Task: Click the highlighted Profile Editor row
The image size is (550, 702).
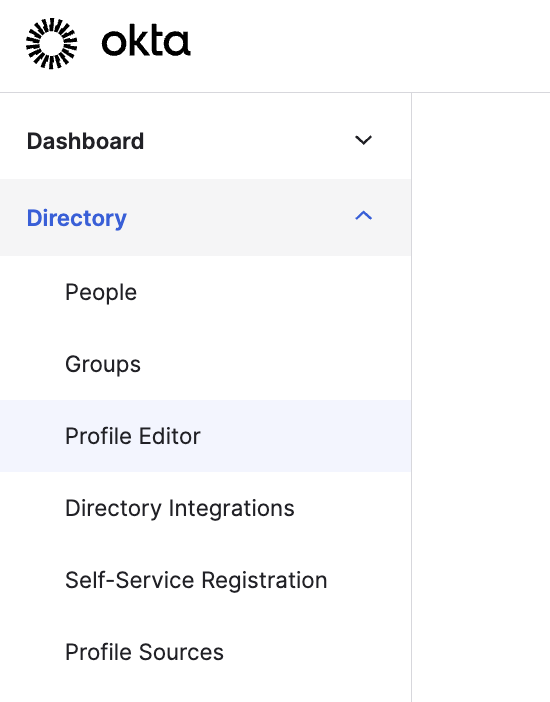Action: (x=206, y=436)
